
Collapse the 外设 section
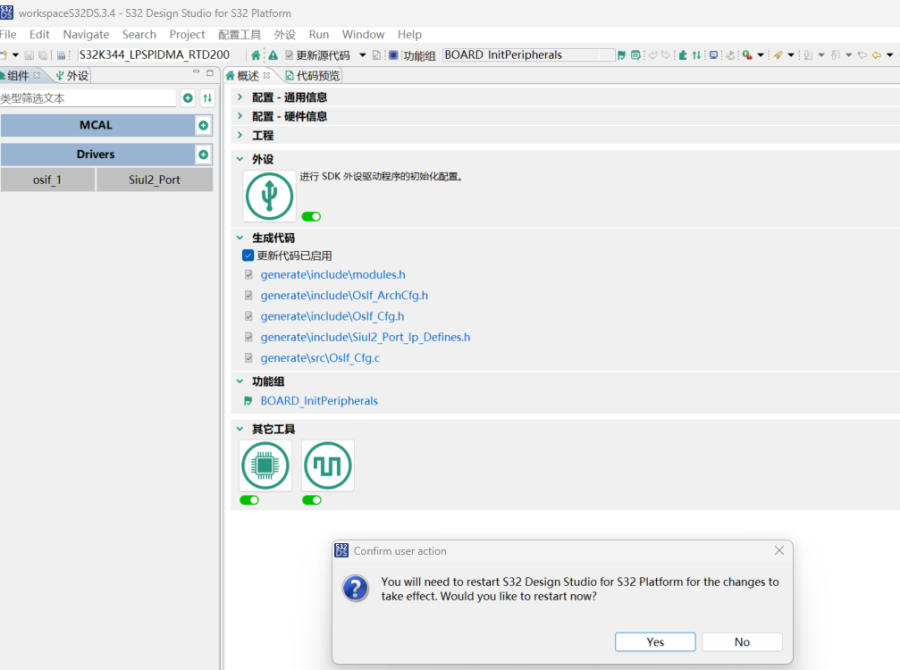(240, 159)
